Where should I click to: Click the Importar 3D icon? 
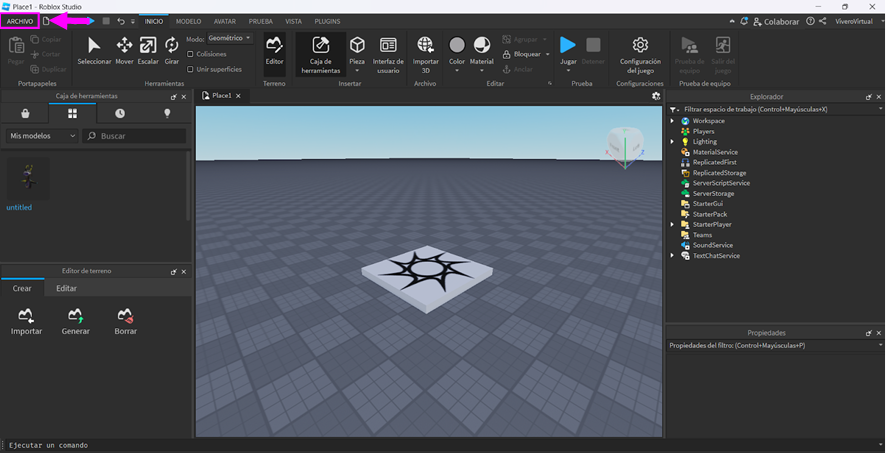pos(426,50)
